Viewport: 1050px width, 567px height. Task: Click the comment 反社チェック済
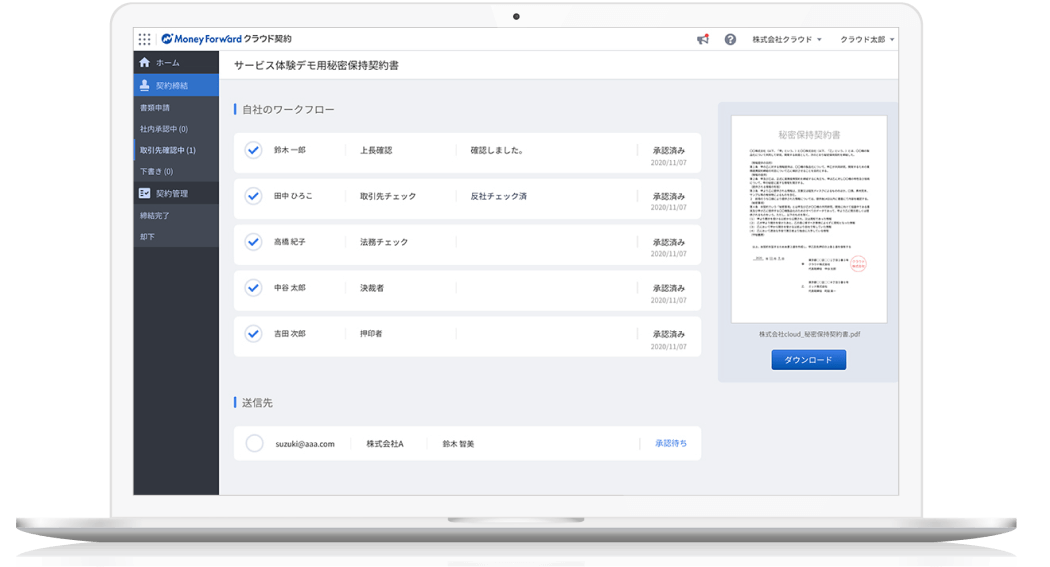coord(498,196)
